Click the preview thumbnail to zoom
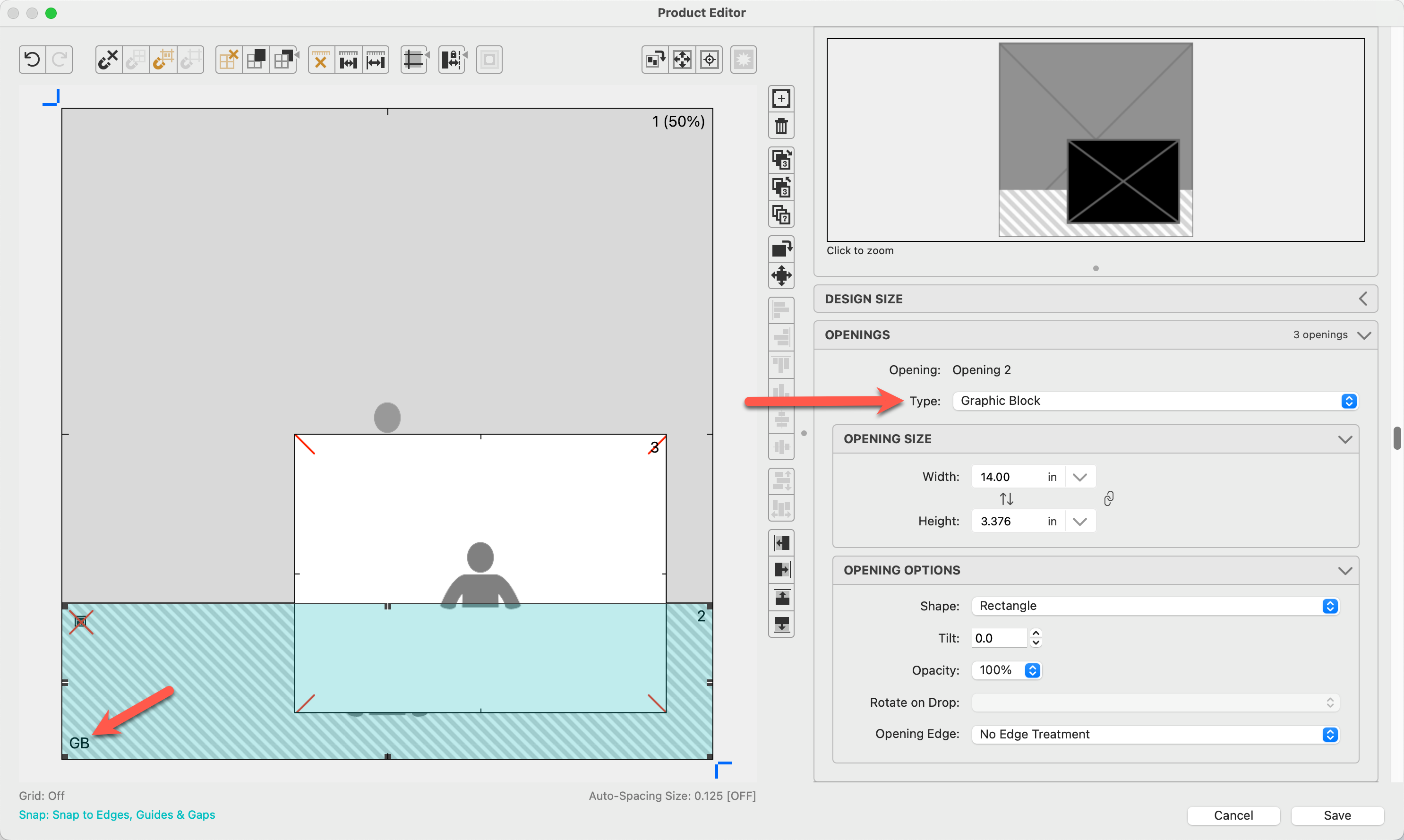This screenshot has width=1404, height=840. [x=1095, y=140]
